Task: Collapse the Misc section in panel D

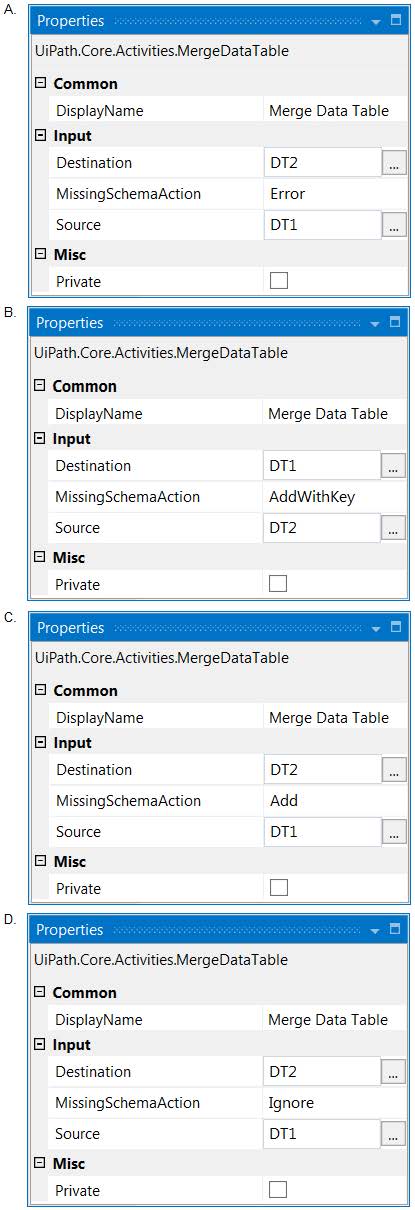Action: pos(40,1163)
